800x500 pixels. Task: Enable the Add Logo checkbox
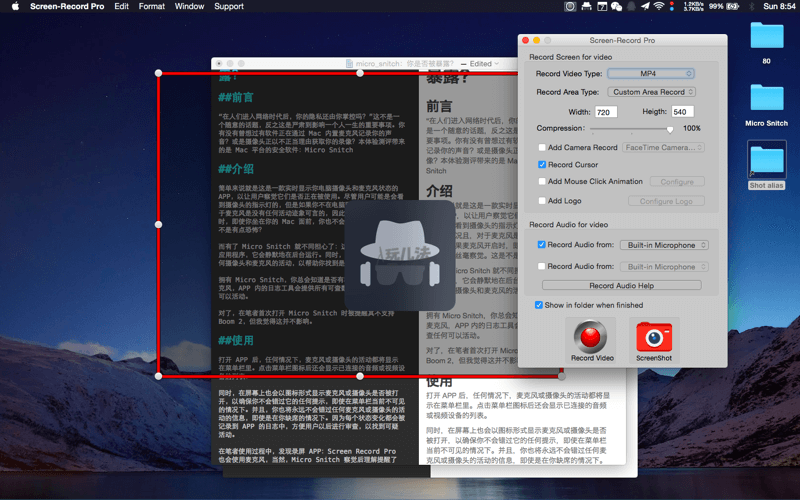click(x=542, y=201)
